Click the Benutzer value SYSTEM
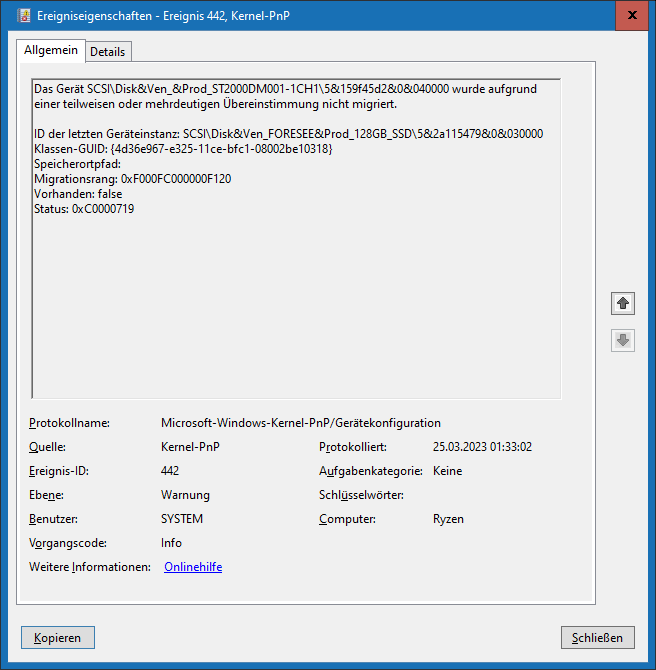This screenshot has width=656, height=670. pos(182,519)
